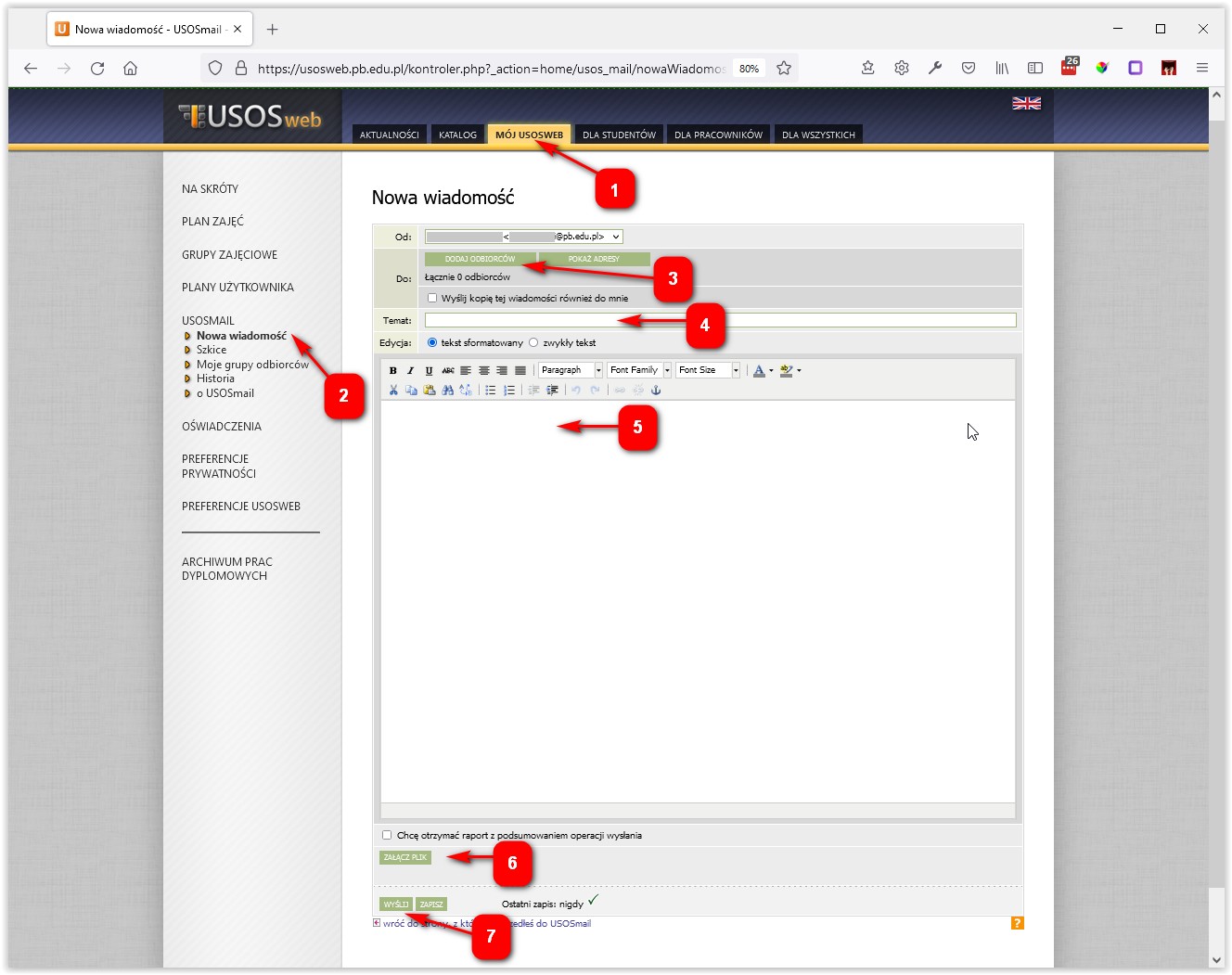Click the DODAJ ODBIORCÓW button
Viewport: 1232px width, 975px height.
tap(480, 259)
